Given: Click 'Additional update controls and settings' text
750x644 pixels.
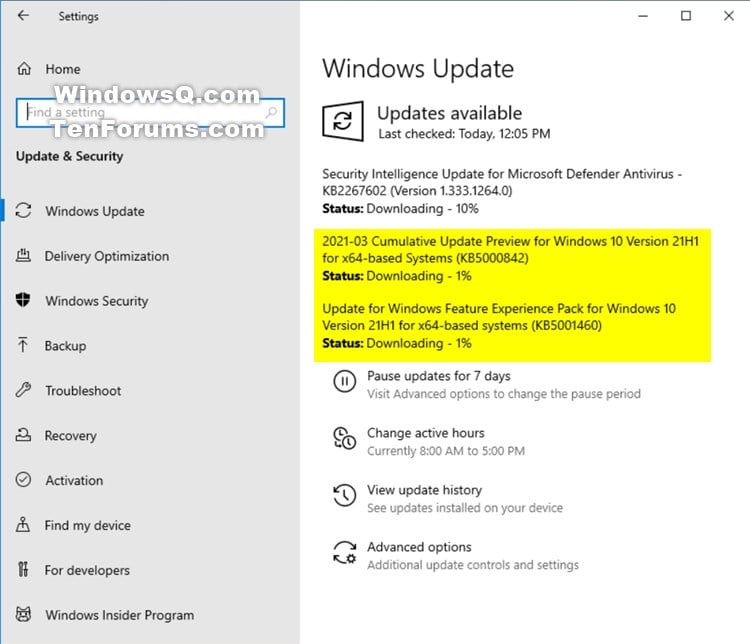Looking at the screenshot, I should coord(473,565).
